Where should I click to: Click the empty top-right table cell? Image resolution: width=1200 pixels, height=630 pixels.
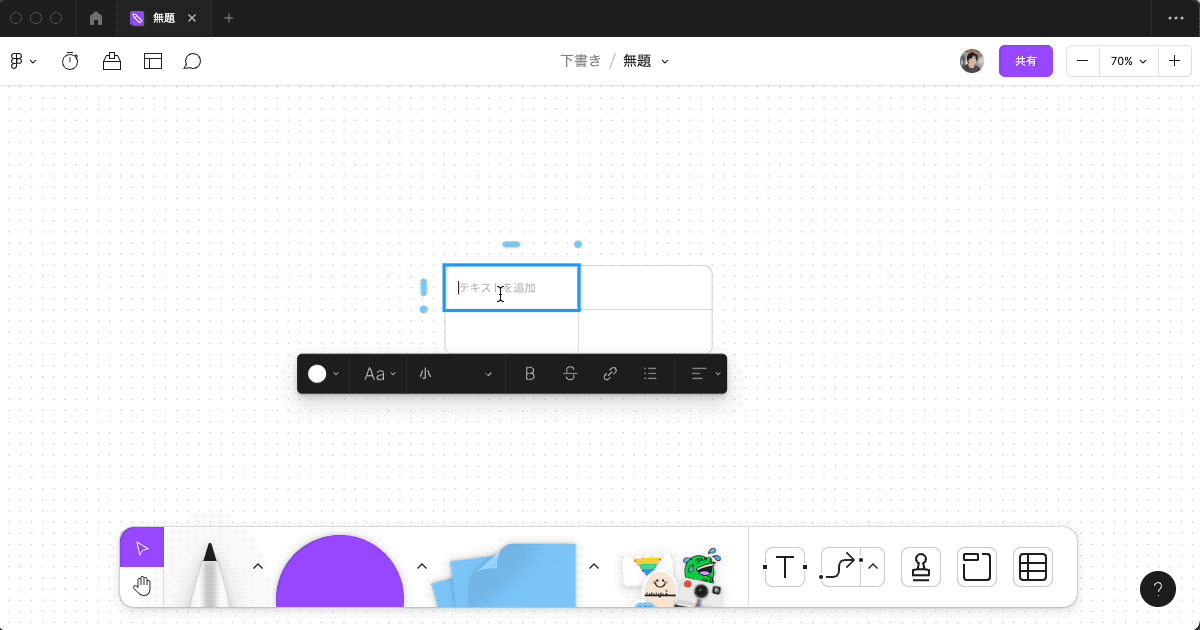click(x=645, y=288)
